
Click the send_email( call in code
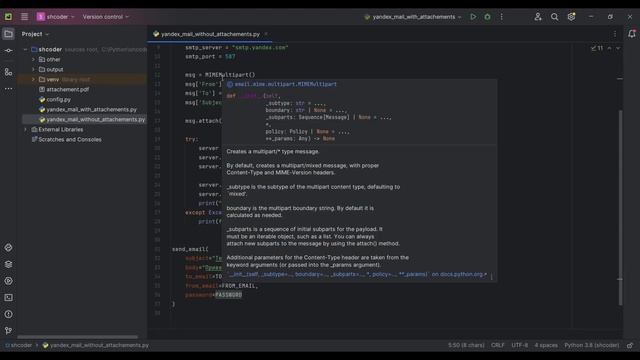click(190, 249)
